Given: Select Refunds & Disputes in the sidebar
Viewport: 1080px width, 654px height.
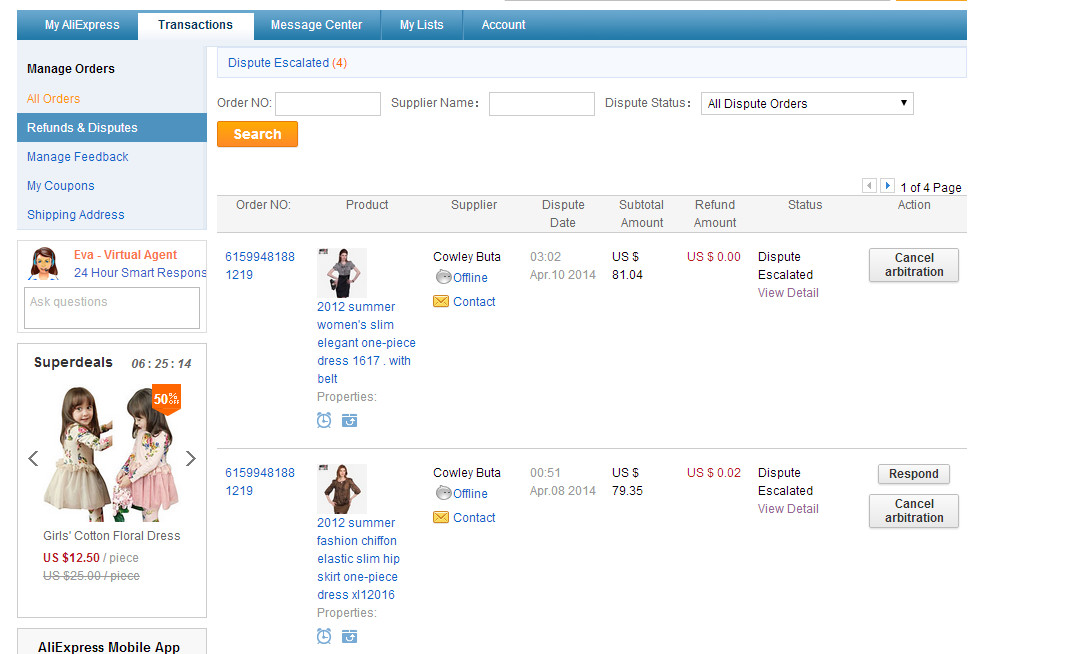Looking at the screenshot, I should [x=112, y=127].
